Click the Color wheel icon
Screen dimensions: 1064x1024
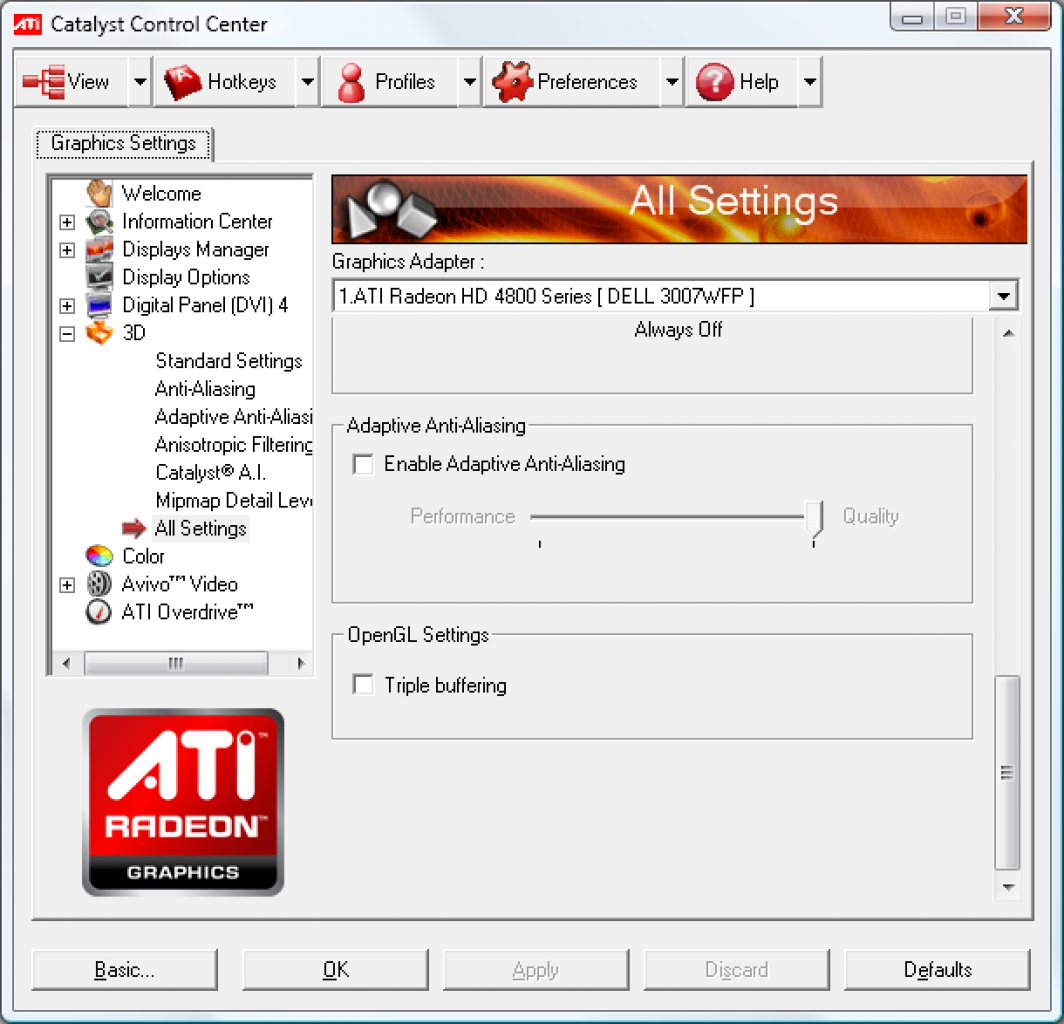click(x=99, y=556)
